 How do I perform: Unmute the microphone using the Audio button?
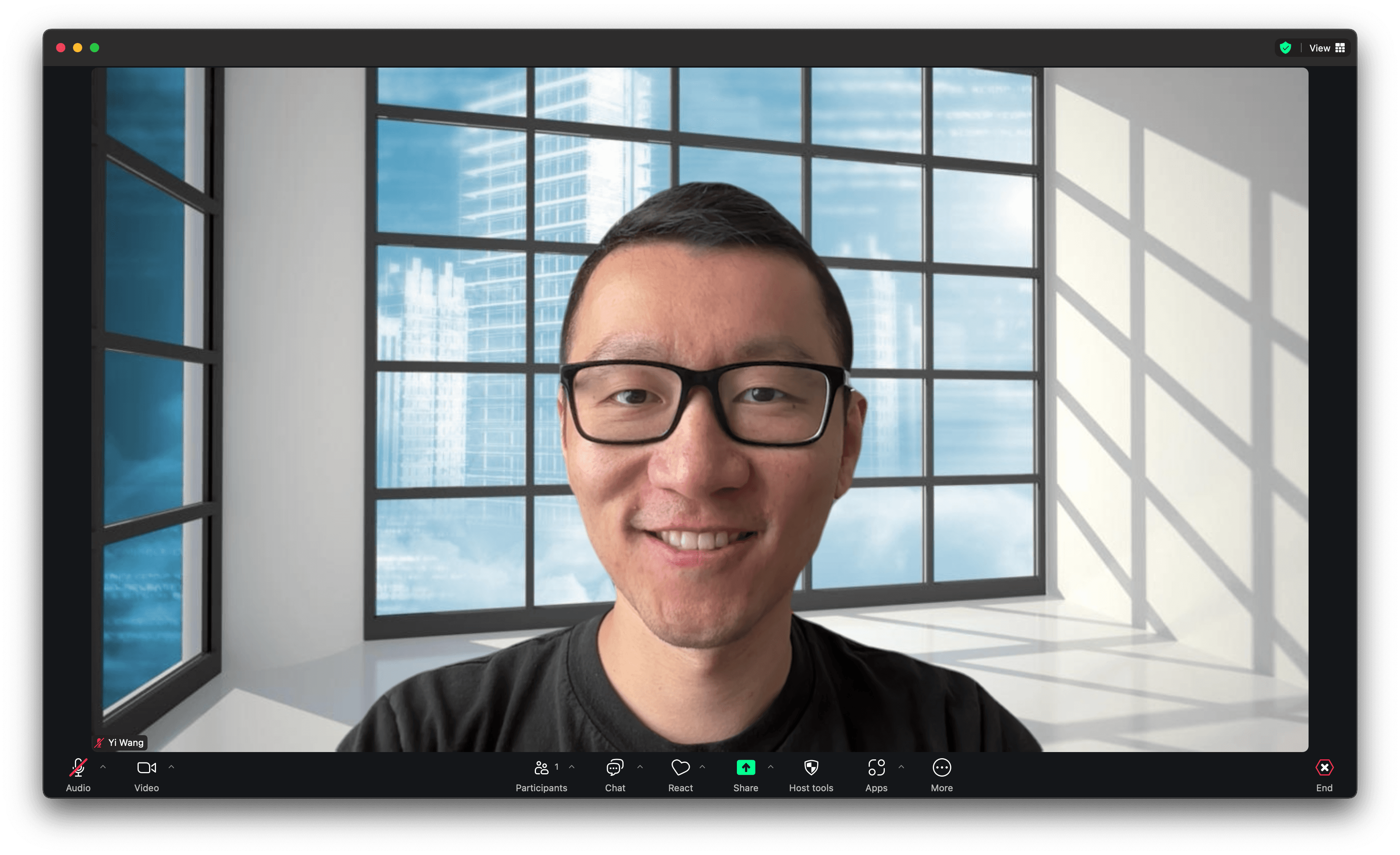78,775
